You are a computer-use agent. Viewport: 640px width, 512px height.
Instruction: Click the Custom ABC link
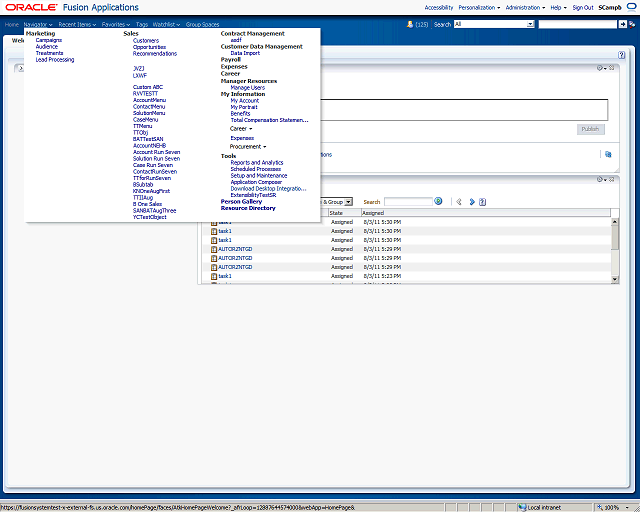click(x=148, y=87)
